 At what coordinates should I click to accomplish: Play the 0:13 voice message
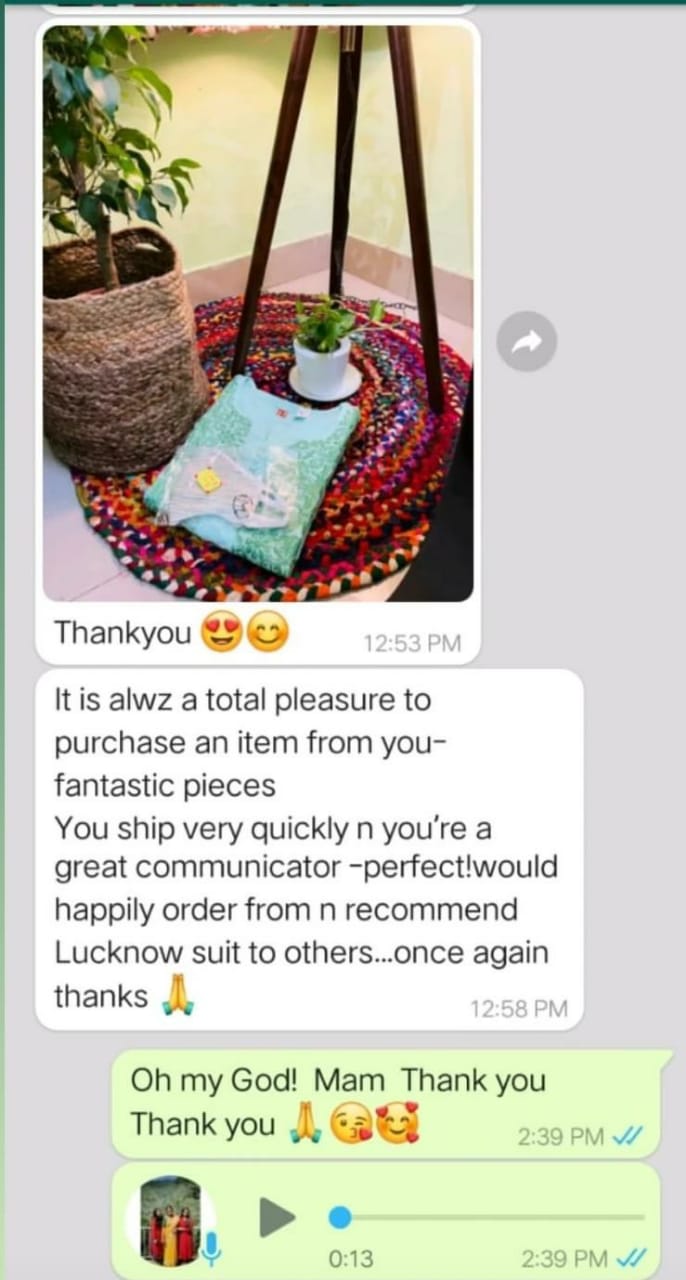coord(277,1217)
